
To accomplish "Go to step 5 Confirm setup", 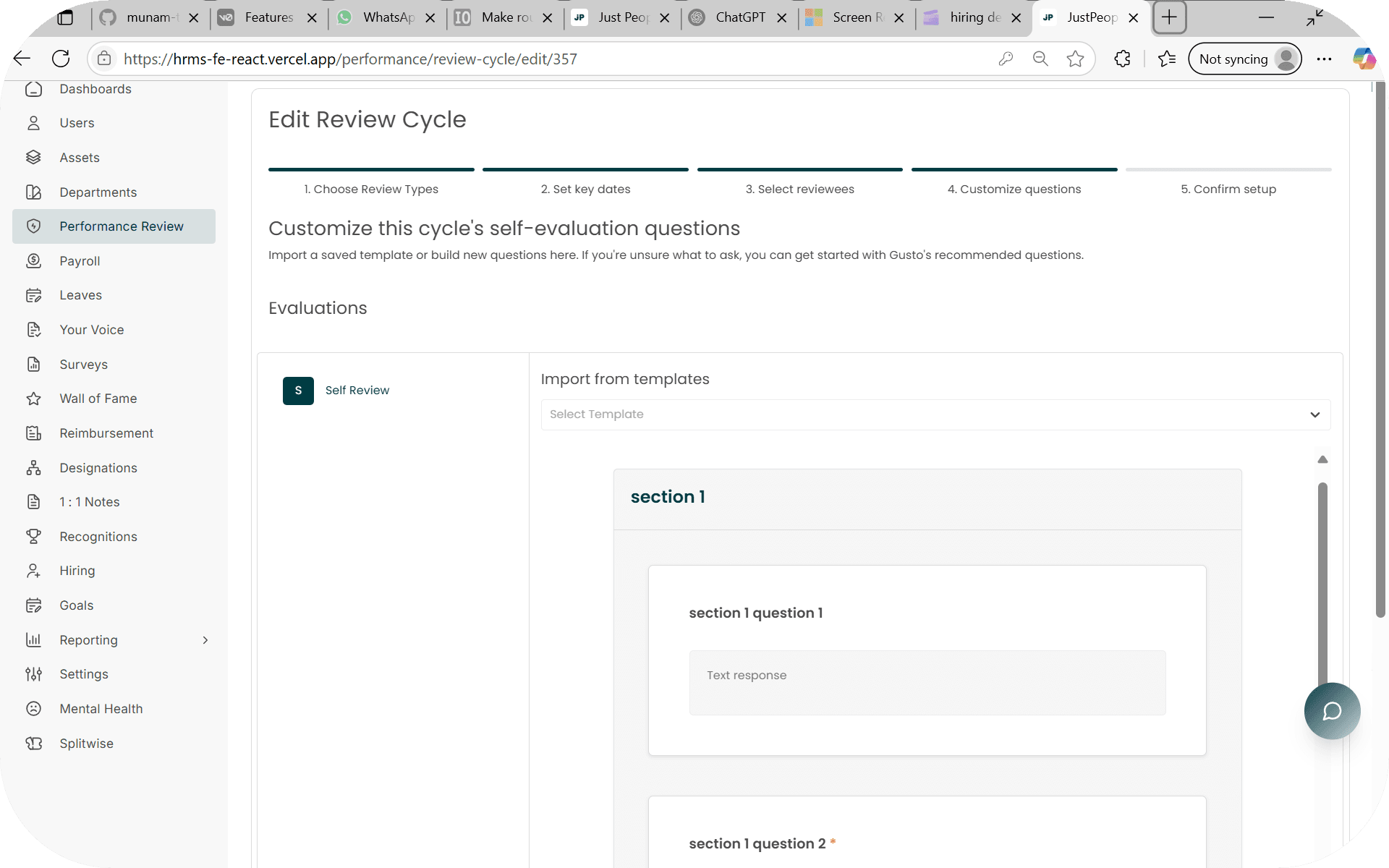I will pyautogui.click(x=1228, y=189).
